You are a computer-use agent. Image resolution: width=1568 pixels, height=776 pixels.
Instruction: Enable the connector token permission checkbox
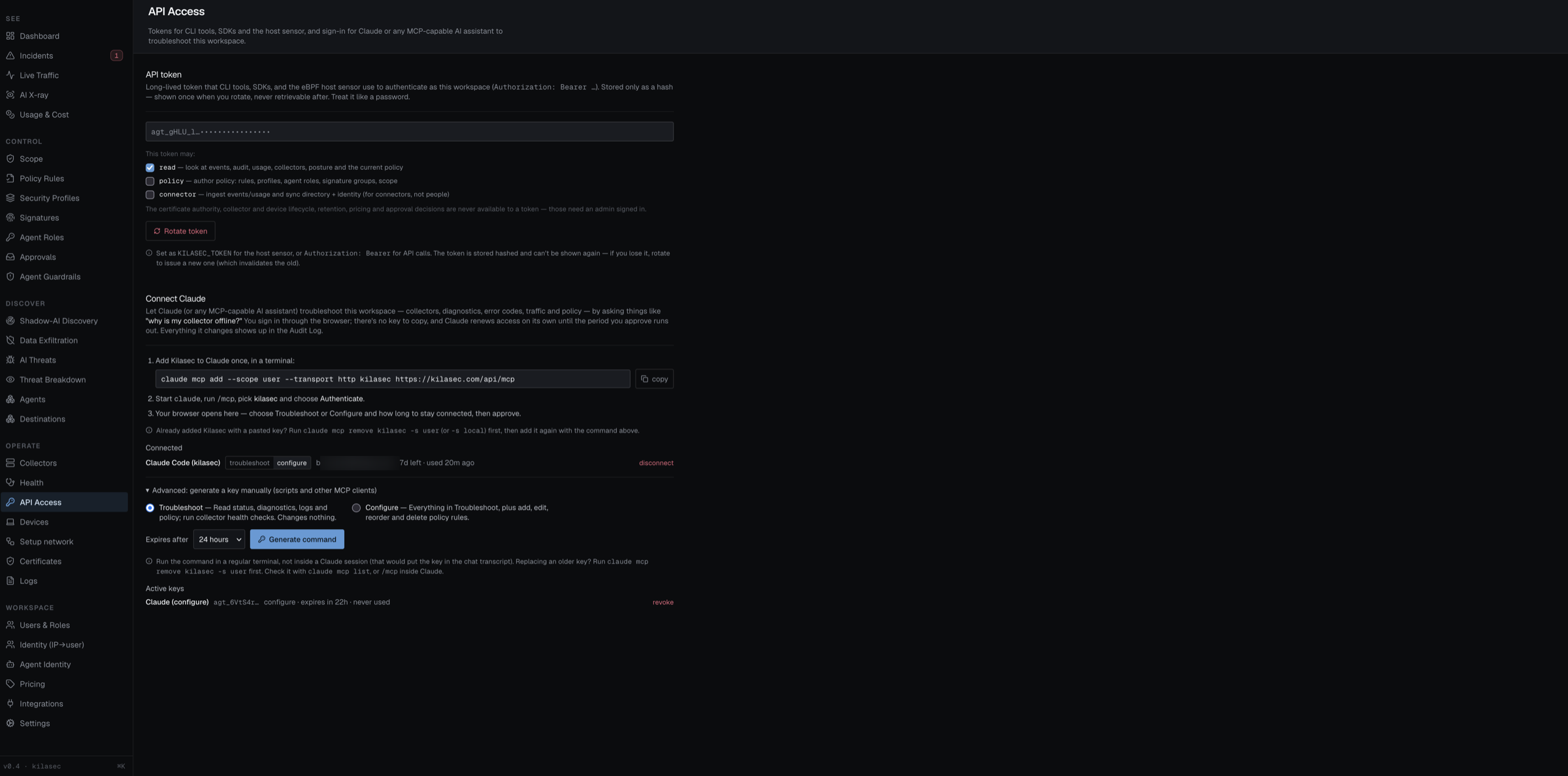(x=150, y=195)
